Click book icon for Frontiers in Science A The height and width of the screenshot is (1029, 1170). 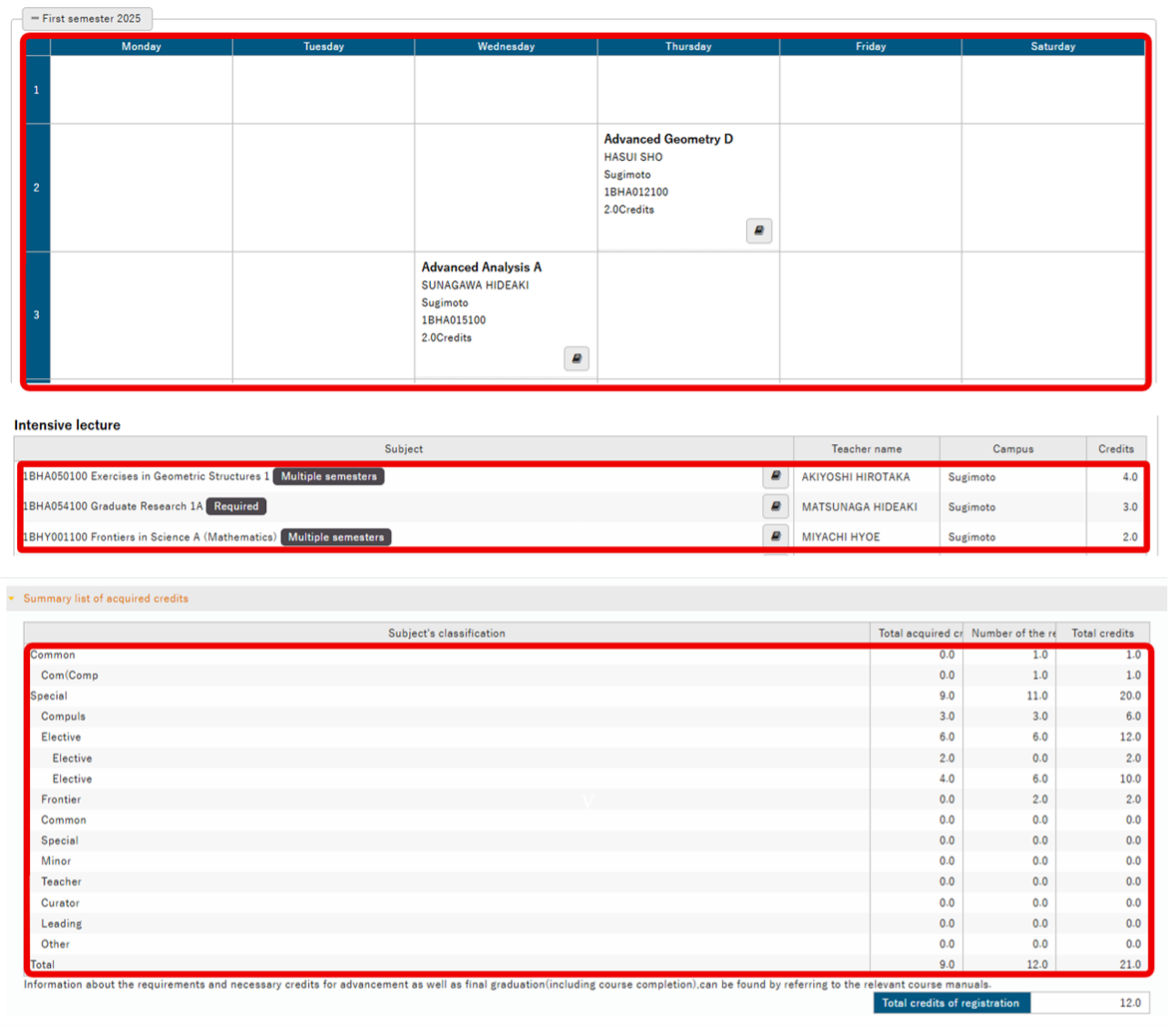[775, 537]
